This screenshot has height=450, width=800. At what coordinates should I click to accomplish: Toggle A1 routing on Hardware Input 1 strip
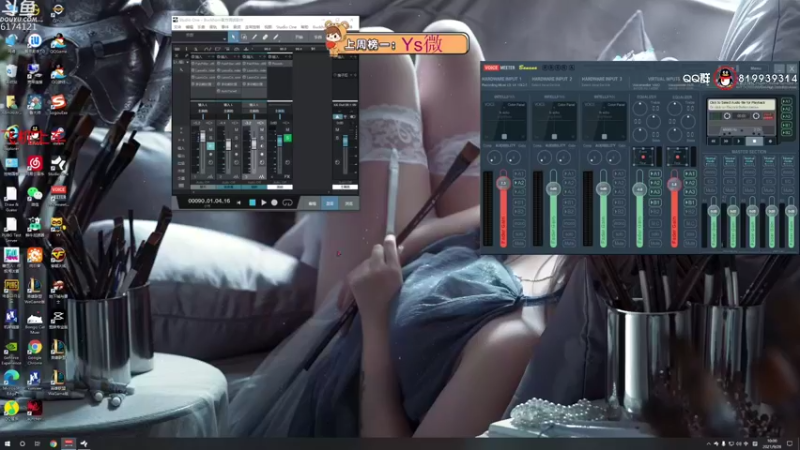point(519,173)
